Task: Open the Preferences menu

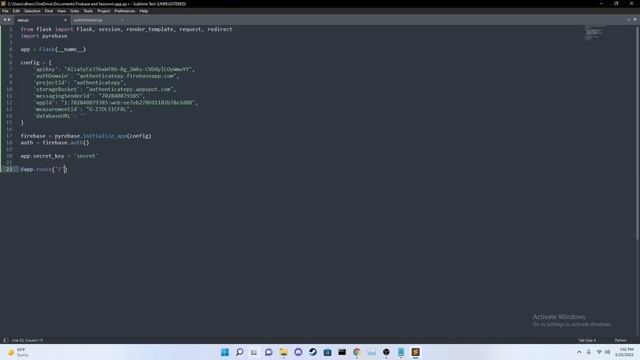Action: pos(124,11)
